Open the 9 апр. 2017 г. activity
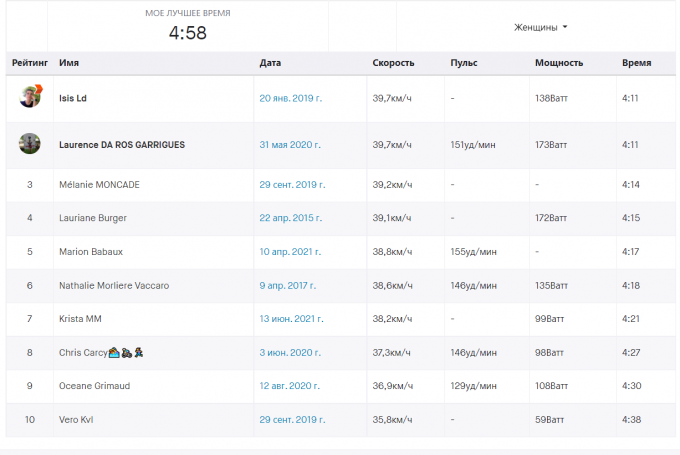Viewport: 680px width, 455px height. click(287, 285)
